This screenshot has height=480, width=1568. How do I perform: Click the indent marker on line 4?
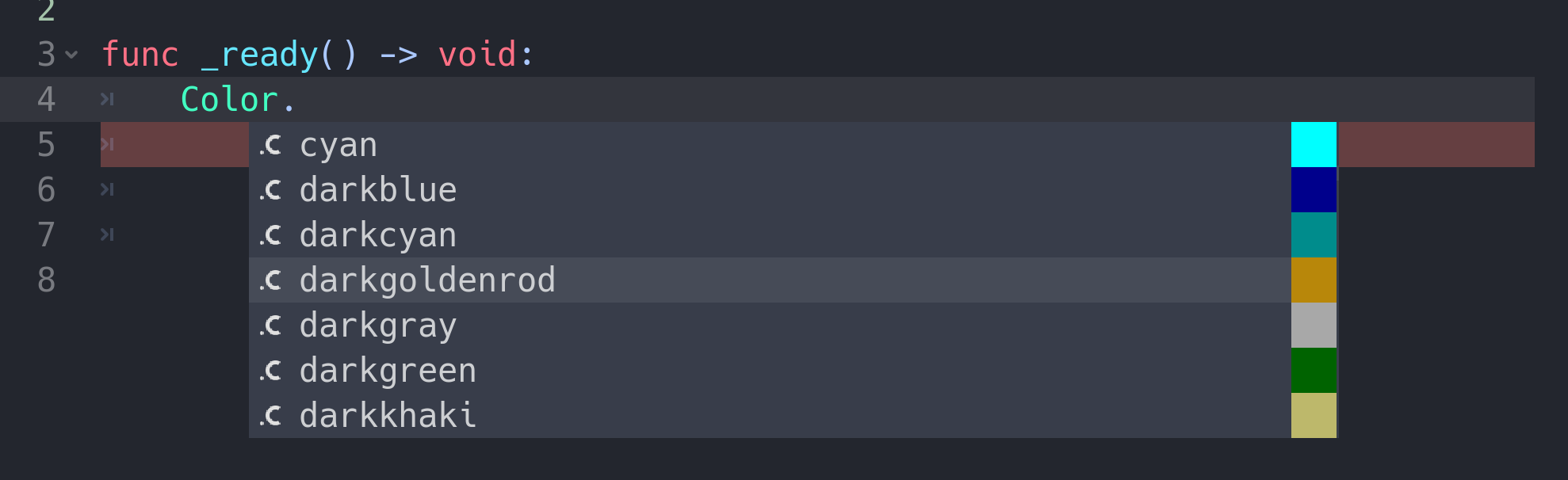(x=107, y=100)
